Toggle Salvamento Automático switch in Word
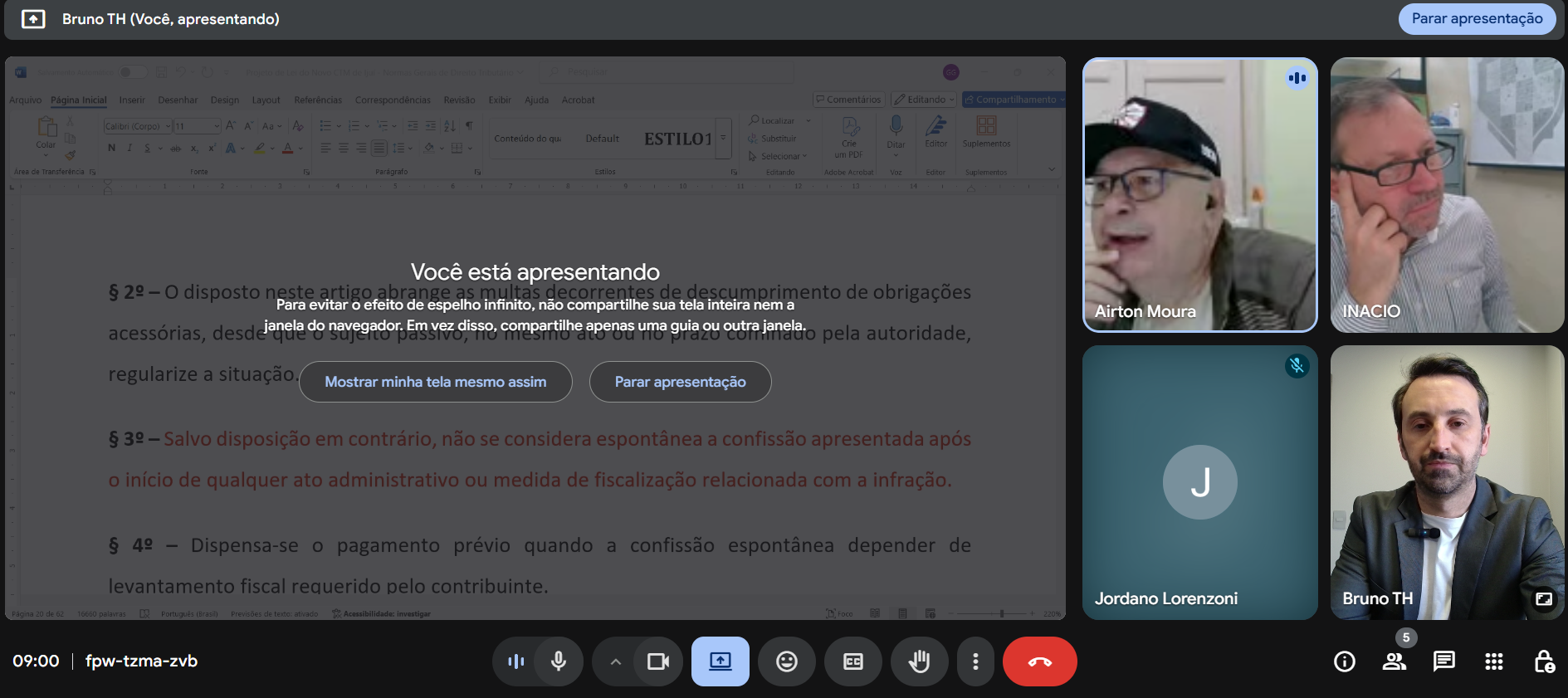1568x698 pixels. [x=132, y=72]
